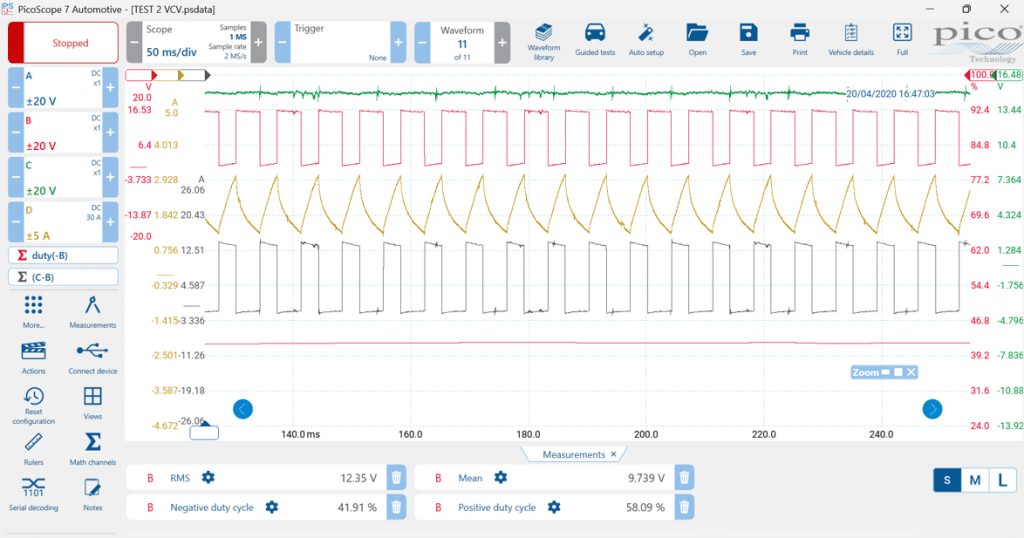Increase Channel D range
1024x538 pixels.
pyautogui.click(x=110, y=223)
